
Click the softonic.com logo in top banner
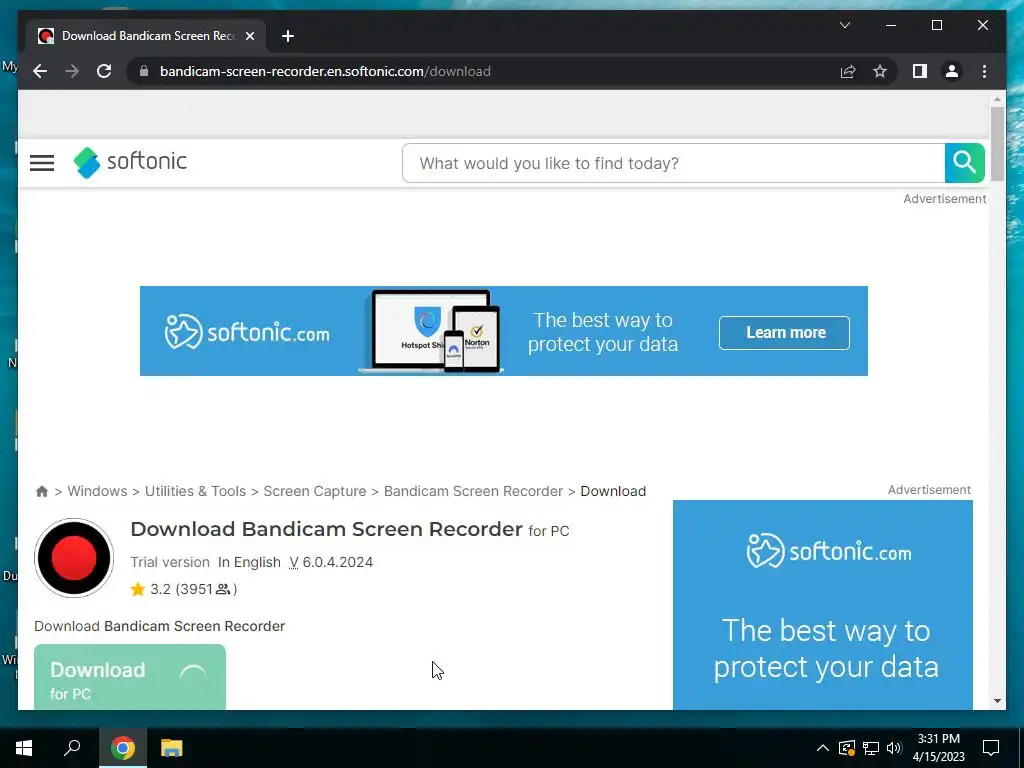(247, 332)
